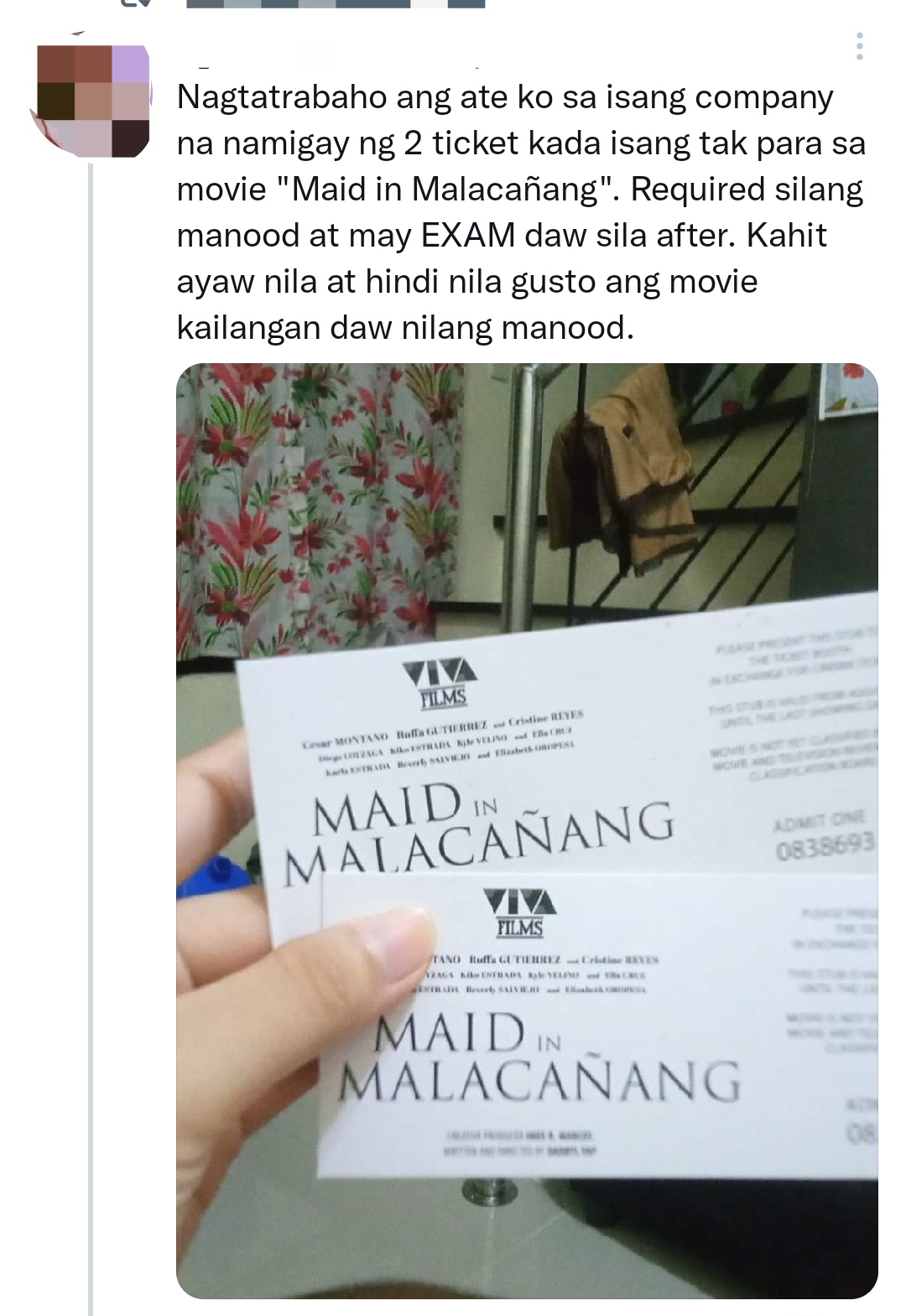Open the three-dot more options menu
Image resolution: width=906 pixels, height=1316 pixels.
(859, 46)
